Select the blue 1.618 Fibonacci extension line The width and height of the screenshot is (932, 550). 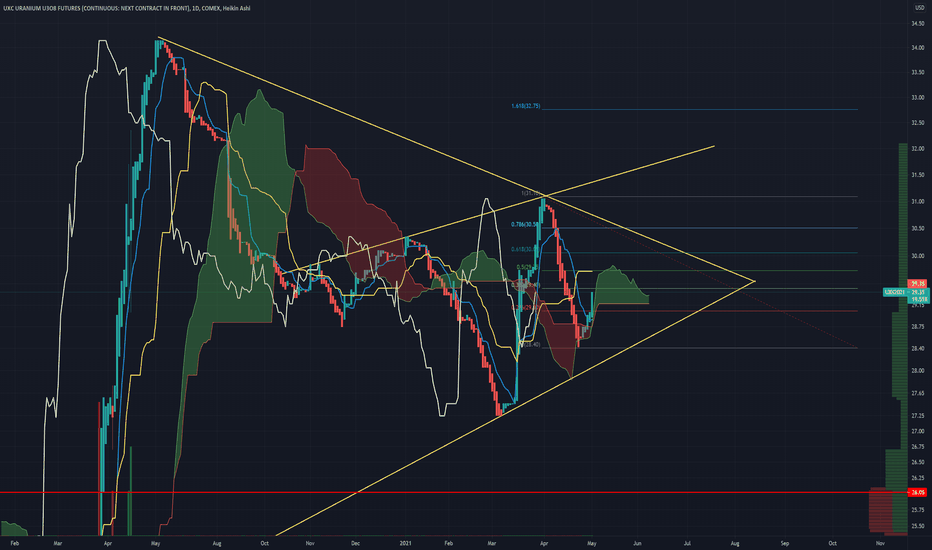pyautogui.click(x=700, y=109)
